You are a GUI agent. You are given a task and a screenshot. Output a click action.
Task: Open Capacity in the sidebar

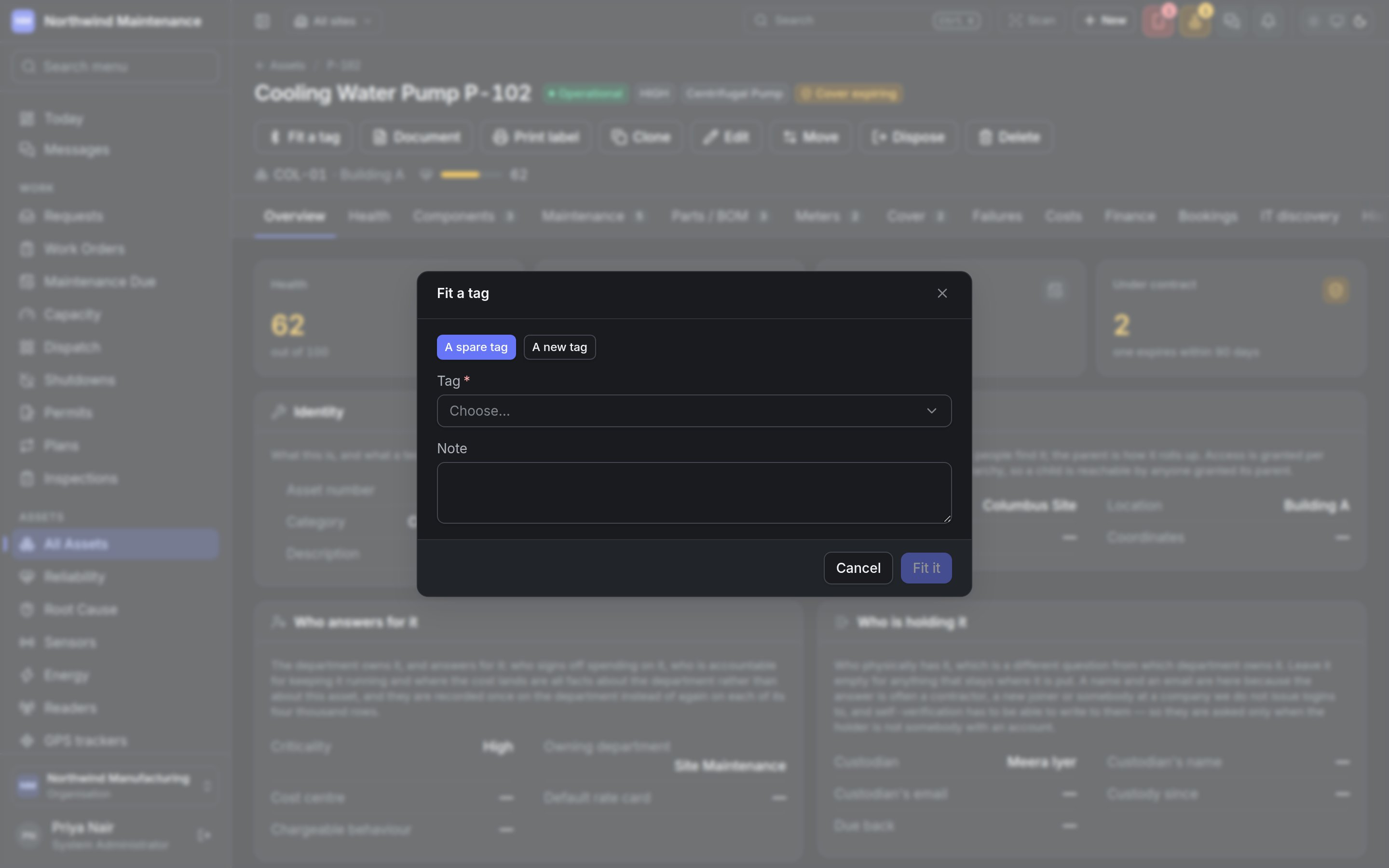point(115,314)
